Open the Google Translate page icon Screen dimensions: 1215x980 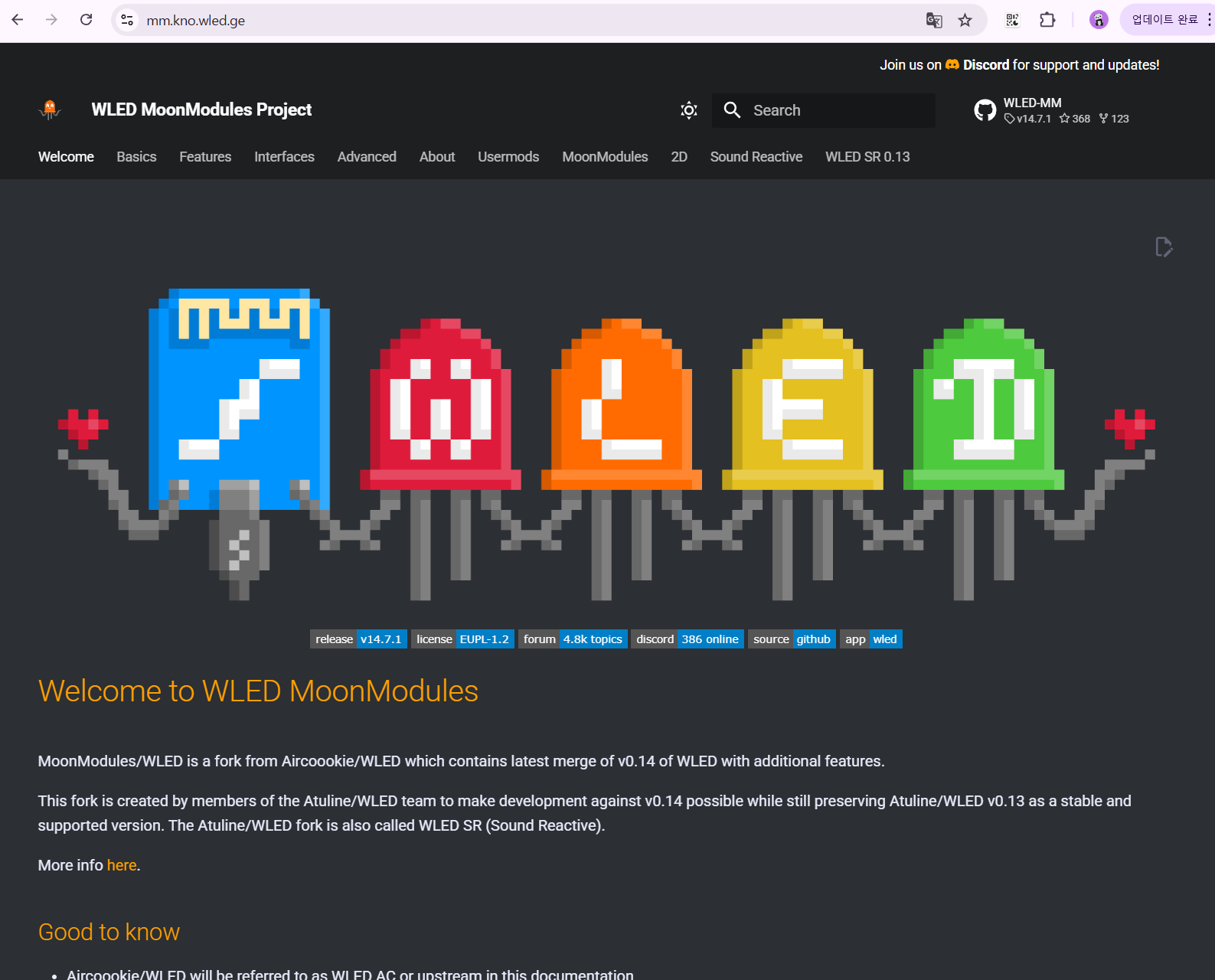pyautogui.click(x=933, y=20)
